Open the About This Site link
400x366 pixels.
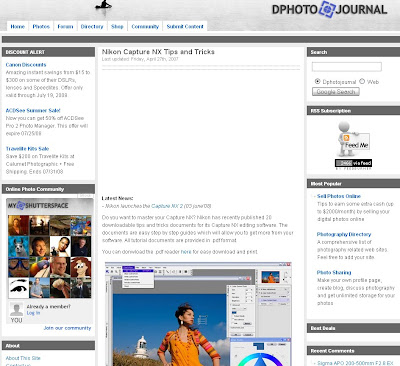tap(23, 358)
